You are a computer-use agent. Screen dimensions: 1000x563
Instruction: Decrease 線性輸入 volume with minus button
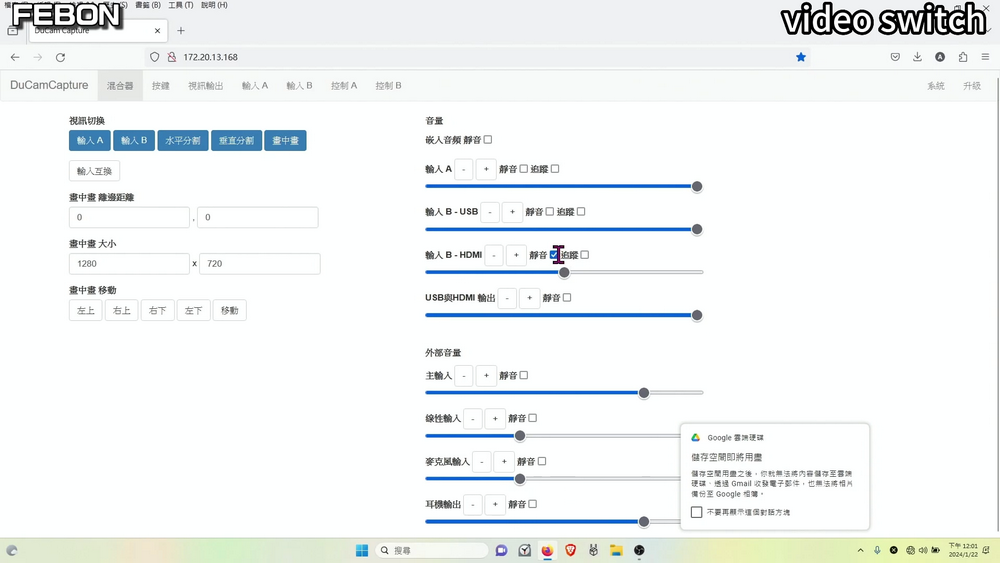(473, 418)
